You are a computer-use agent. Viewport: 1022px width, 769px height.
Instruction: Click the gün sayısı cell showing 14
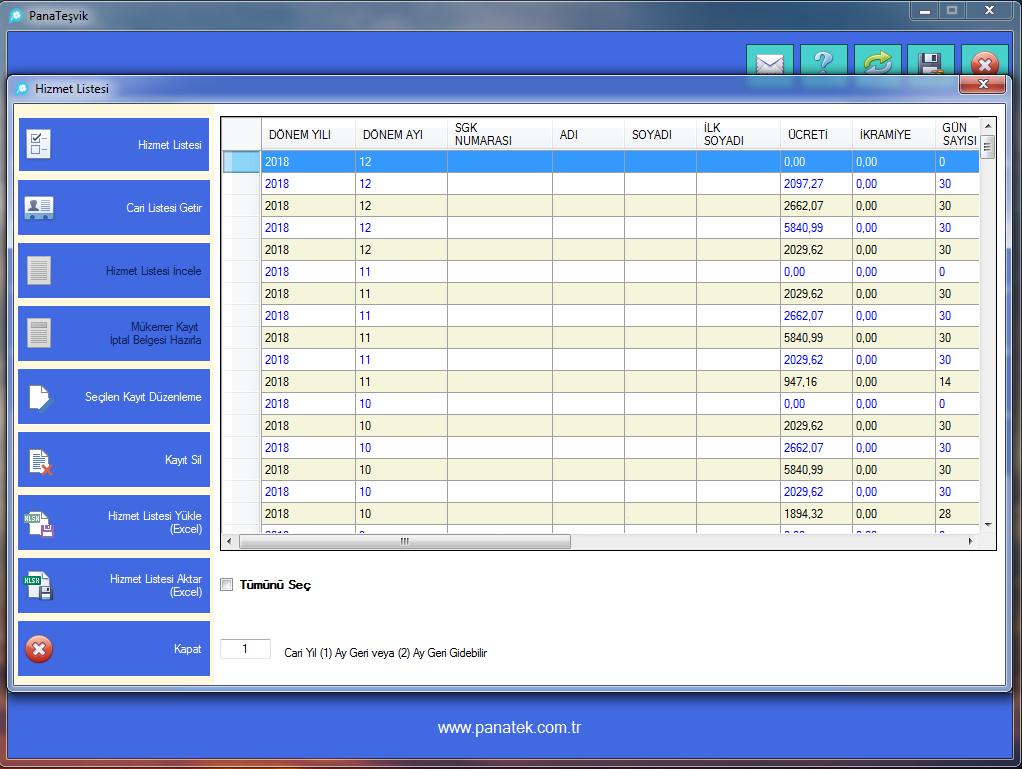coord(957,382)
